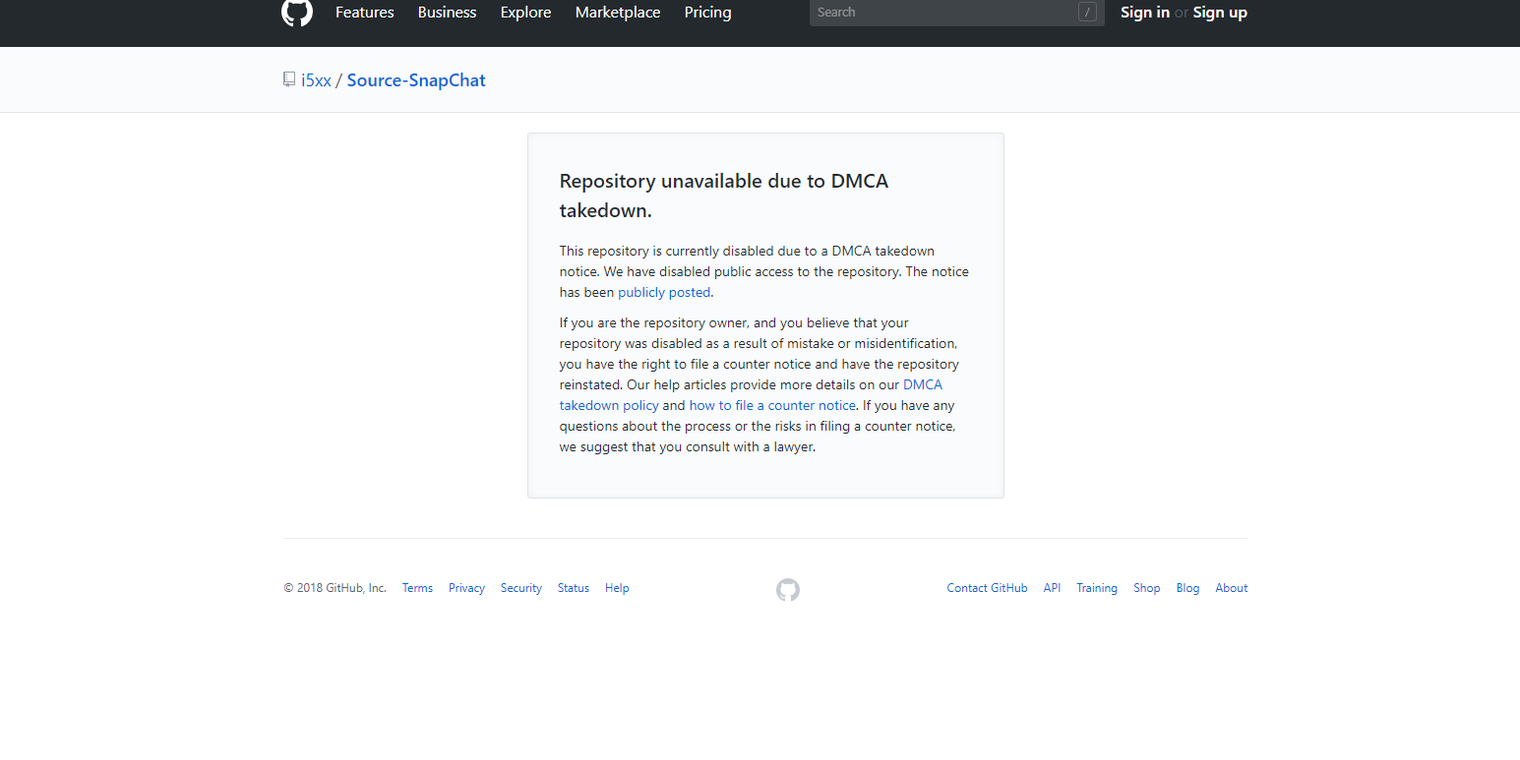Click the "© 2018 GitHub, Inc." copyright text
The height and width of the screenshot is (760, 1520).
pyautogui.click(x=335, y=588)
